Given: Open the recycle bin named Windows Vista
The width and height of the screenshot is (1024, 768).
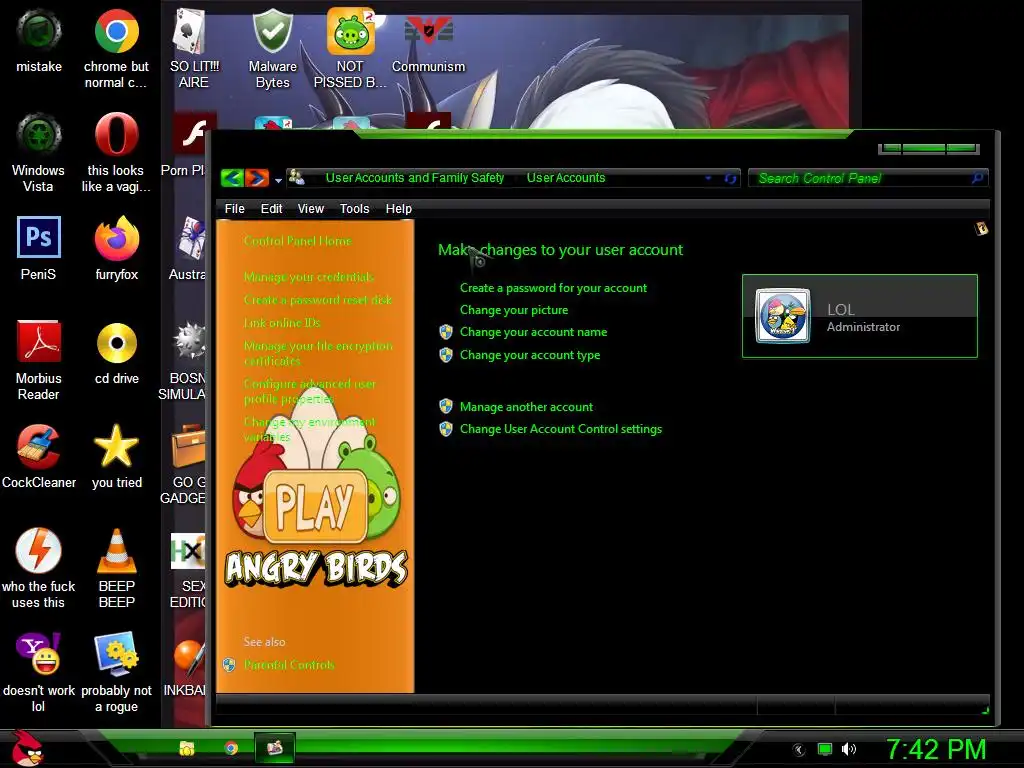Looking at the screenshot, I should 39,153.
